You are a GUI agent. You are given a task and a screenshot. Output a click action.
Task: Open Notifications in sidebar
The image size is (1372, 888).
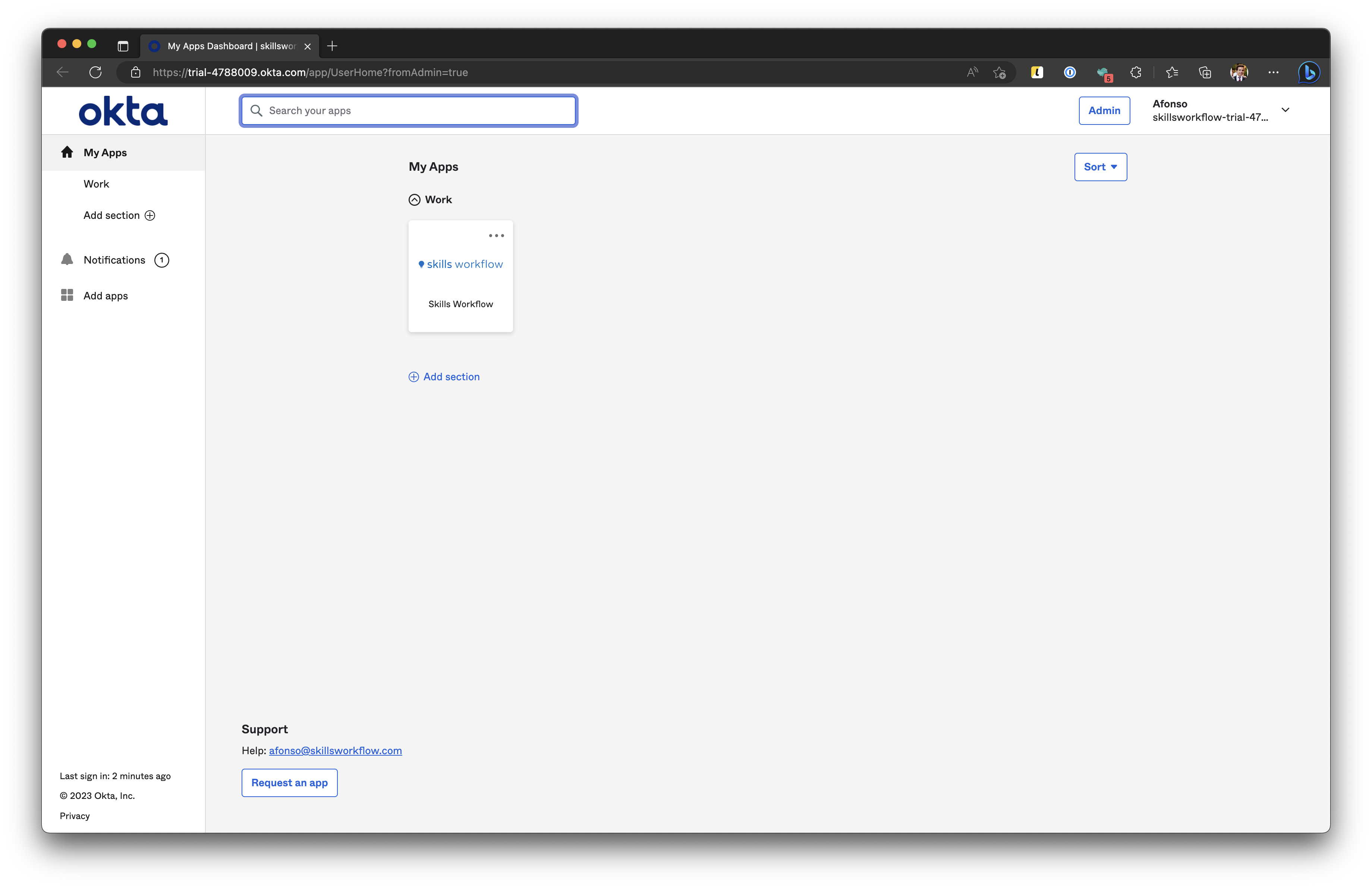point(114,260)
